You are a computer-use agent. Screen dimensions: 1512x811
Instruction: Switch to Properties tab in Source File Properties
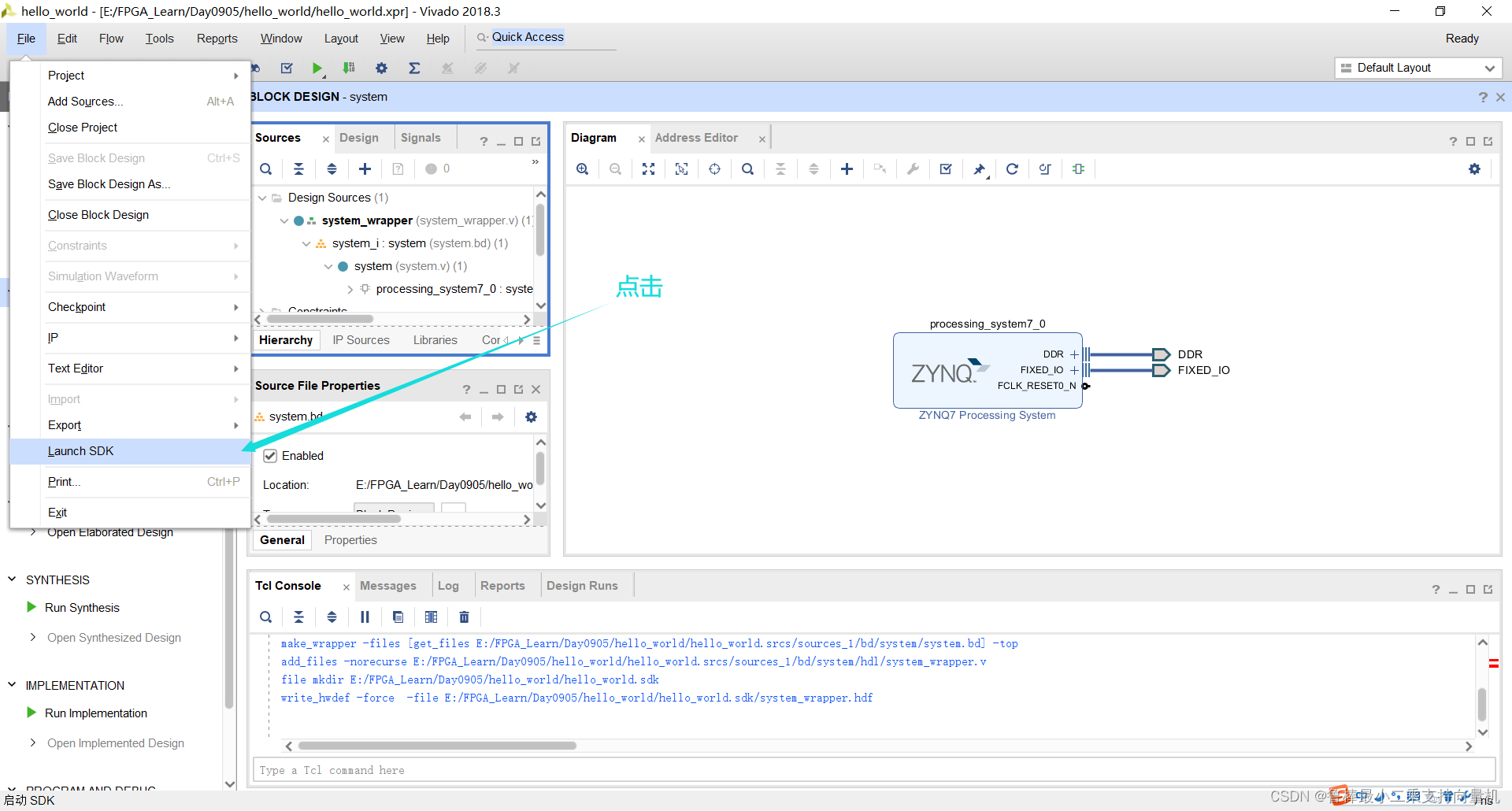pos(350,540)
